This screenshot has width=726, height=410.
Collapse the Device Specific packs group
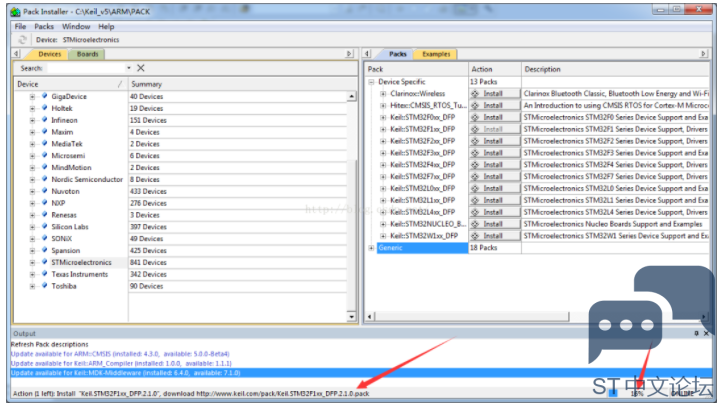coord(371,82)
